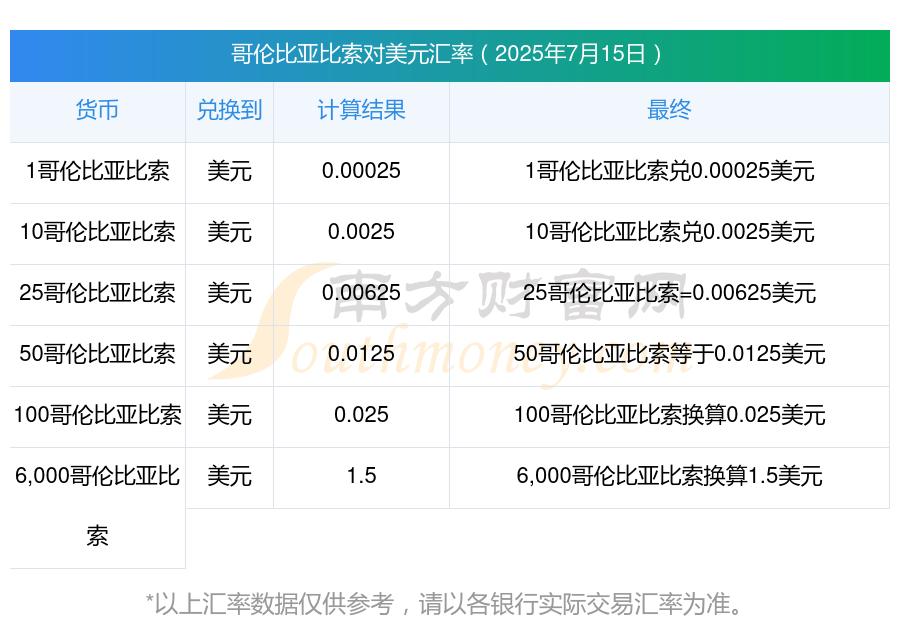Select the 50哥伦比亚比索 cell
The width and height of the screenshot is (900, 635).
[98, 354]
